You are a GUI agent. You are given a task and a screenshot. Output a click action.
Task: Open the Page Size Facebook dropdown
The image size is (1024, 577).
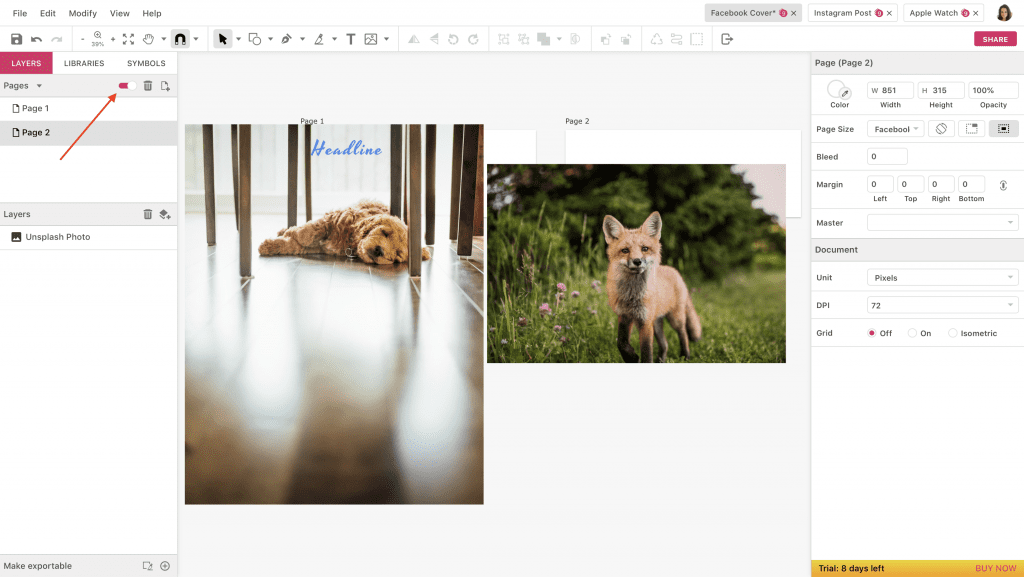pos(895,129)
